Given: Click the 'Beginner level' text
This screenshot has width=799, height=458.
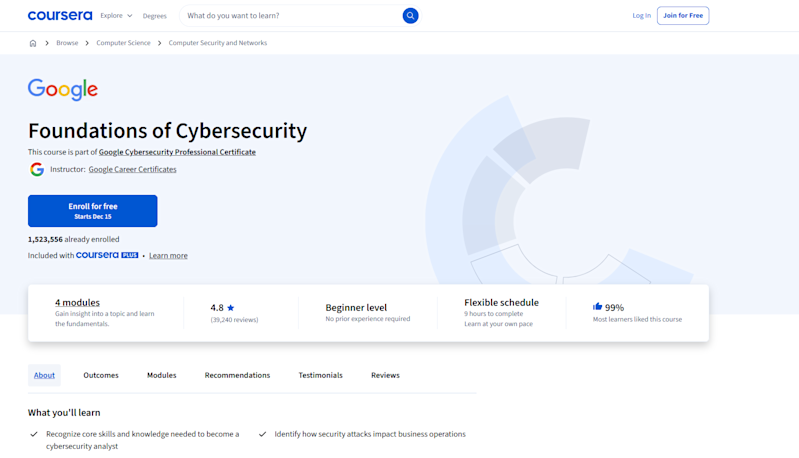Looking at the screenshot, I should pyautogui.click(x=356, y=308).
